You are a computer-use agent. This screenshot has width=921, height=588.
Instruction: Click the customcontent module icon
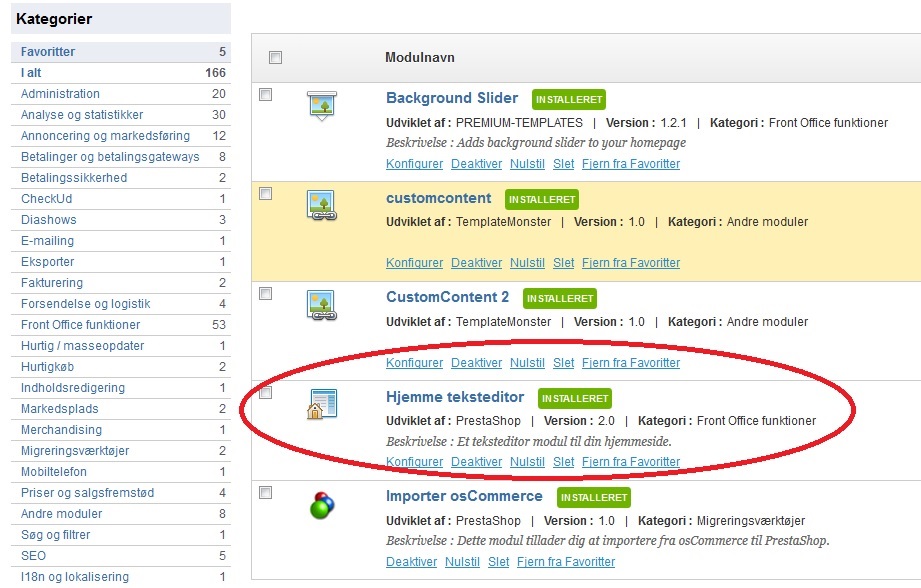322,205
